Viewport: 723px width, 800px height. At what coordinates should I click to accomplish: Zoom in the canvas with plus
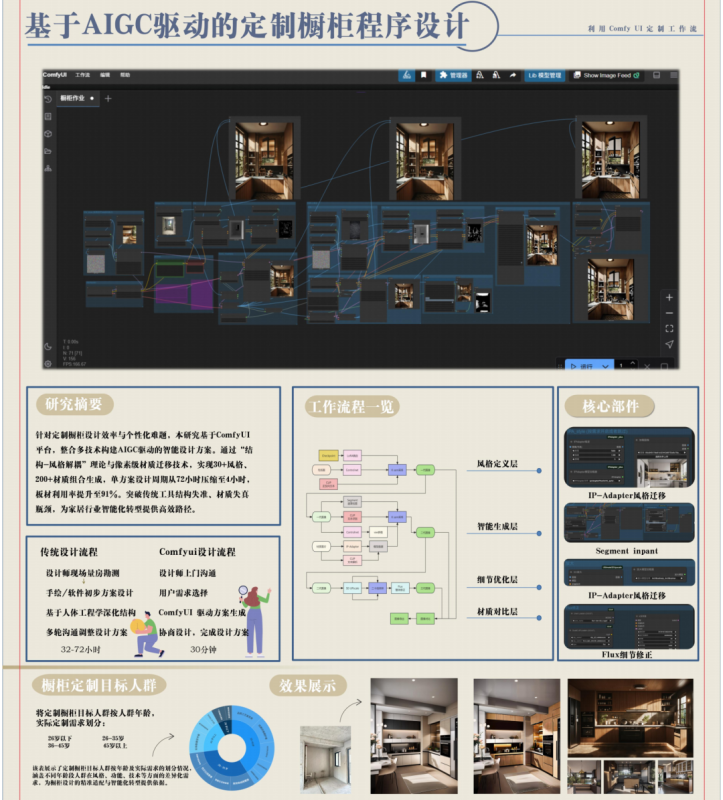click(x=669, y=297)
